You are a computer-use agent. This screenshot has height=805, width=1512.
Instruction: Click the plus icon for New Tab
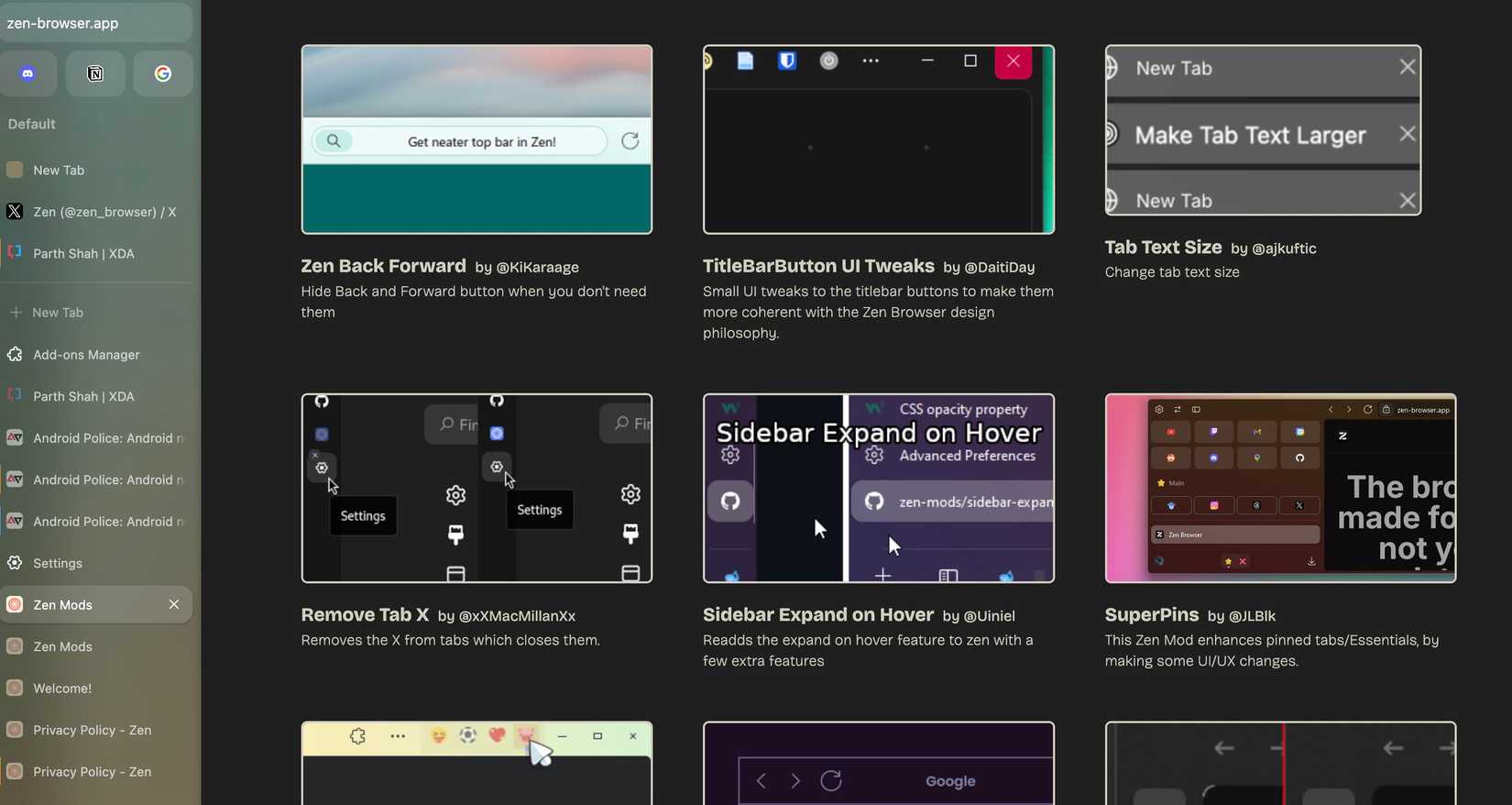[16, 313]
